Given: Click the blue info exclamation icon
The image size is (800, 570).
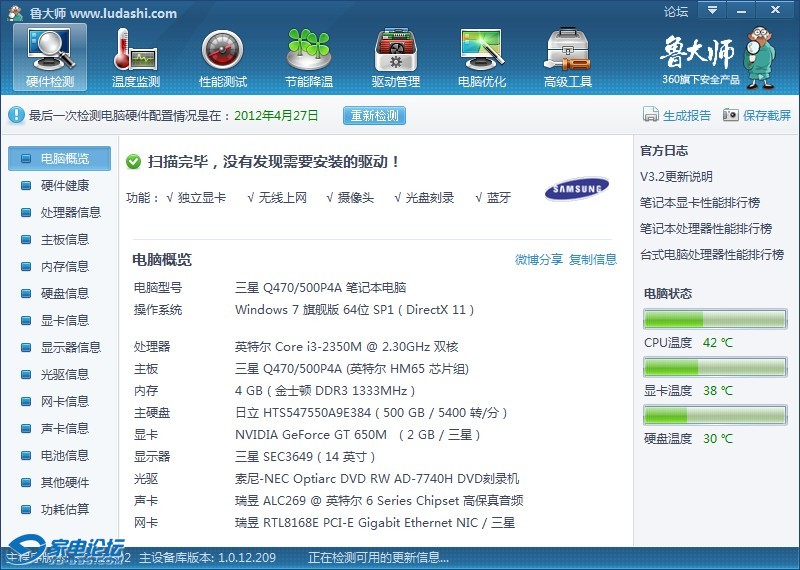Looking at the screenshot, I should tap(16, 115).
